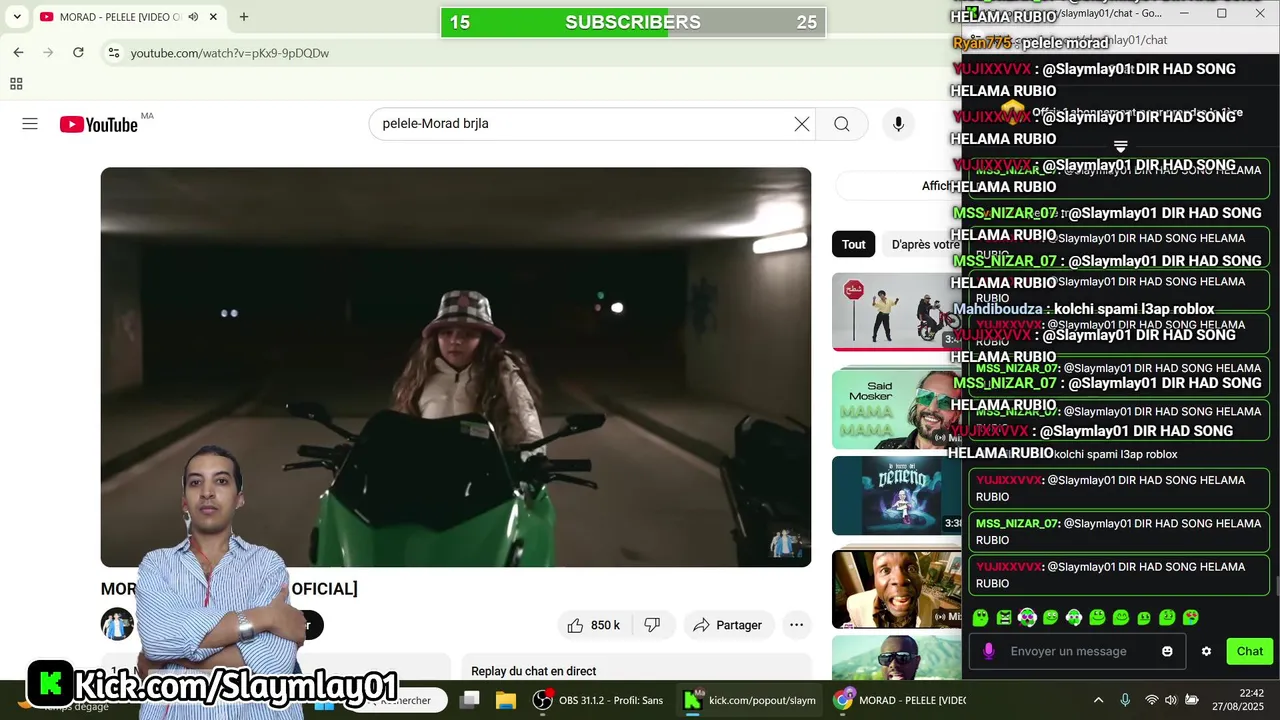The width and height of the screenshot is (1280, 720).
Task: Dislike the video
Action: tap(652, 625)
